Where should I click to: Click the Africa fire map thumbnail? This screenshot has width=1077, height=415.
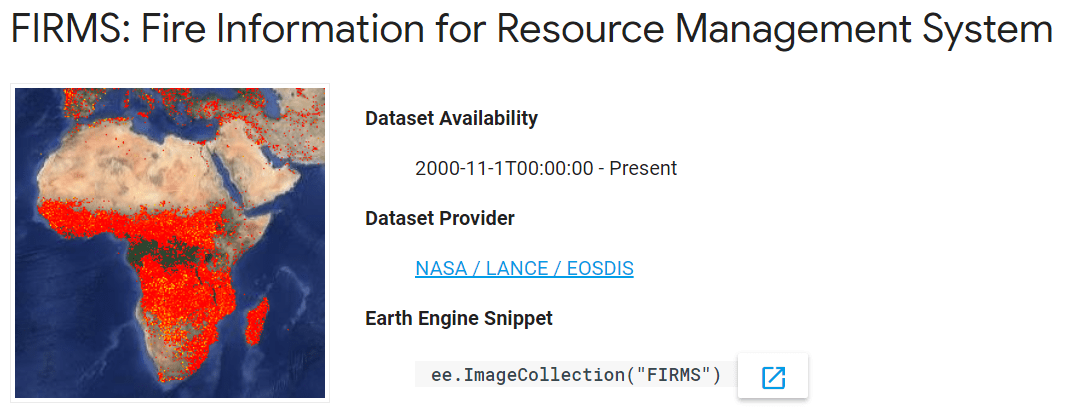coord(170,243)
